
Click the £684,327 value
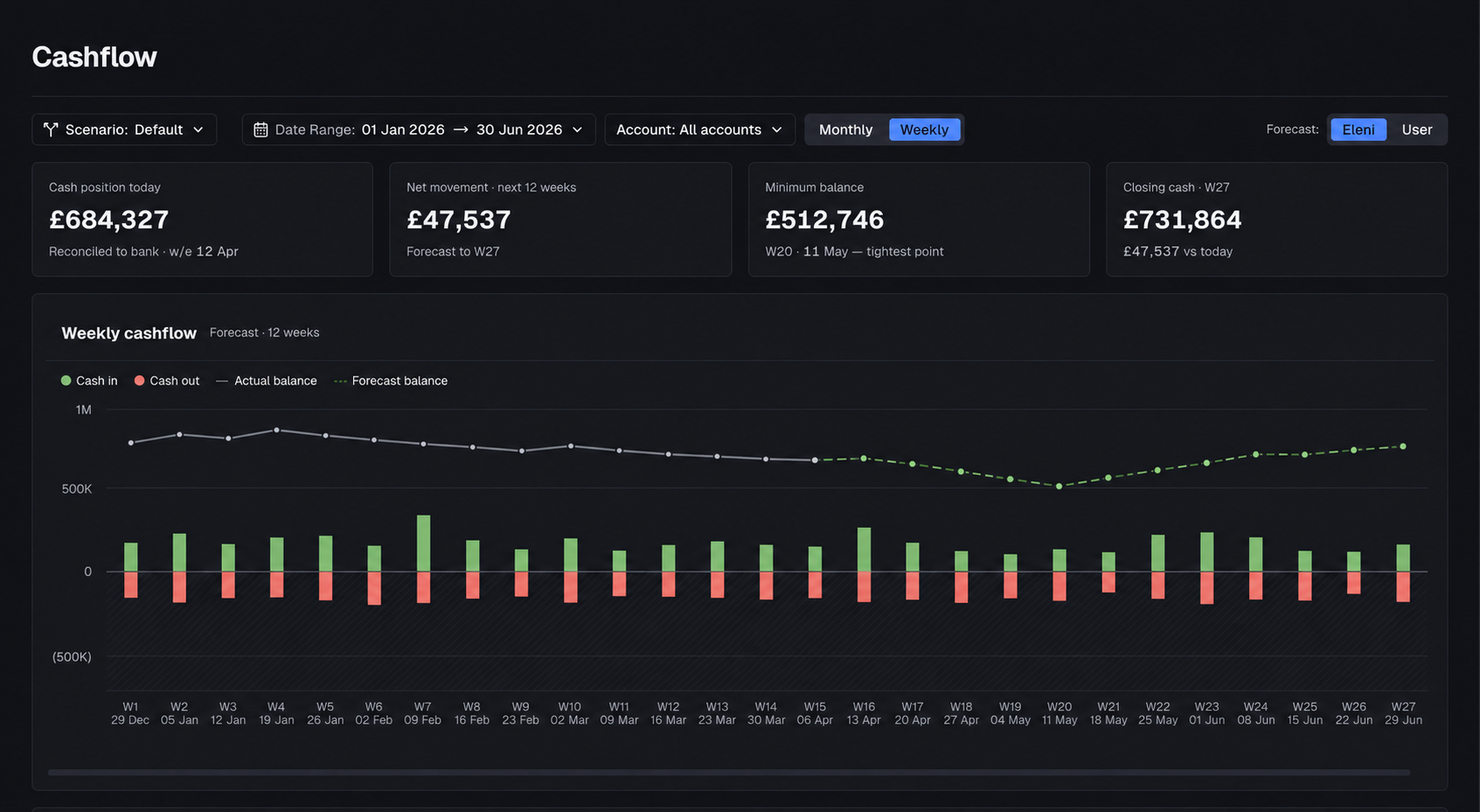(x=109, y=219)
